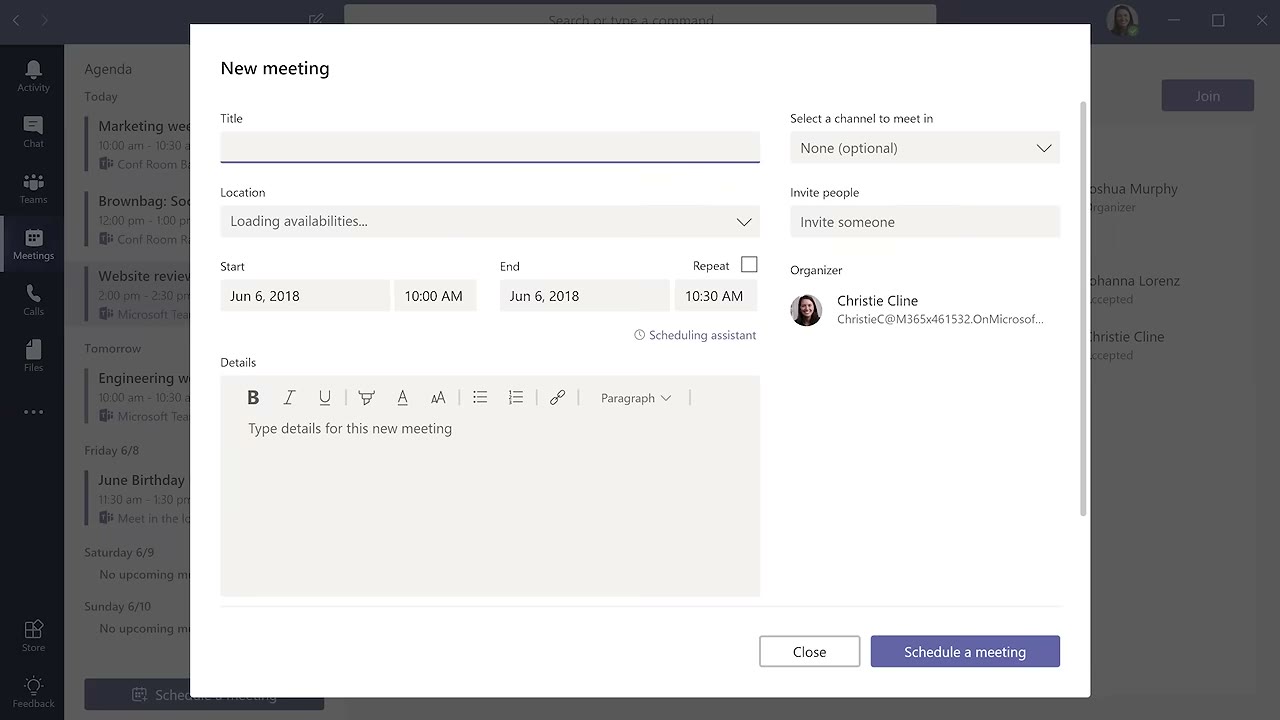The width and height of the screenshot is (1280, 720).
Task: Open the font size icon
Action: (438, 398)
